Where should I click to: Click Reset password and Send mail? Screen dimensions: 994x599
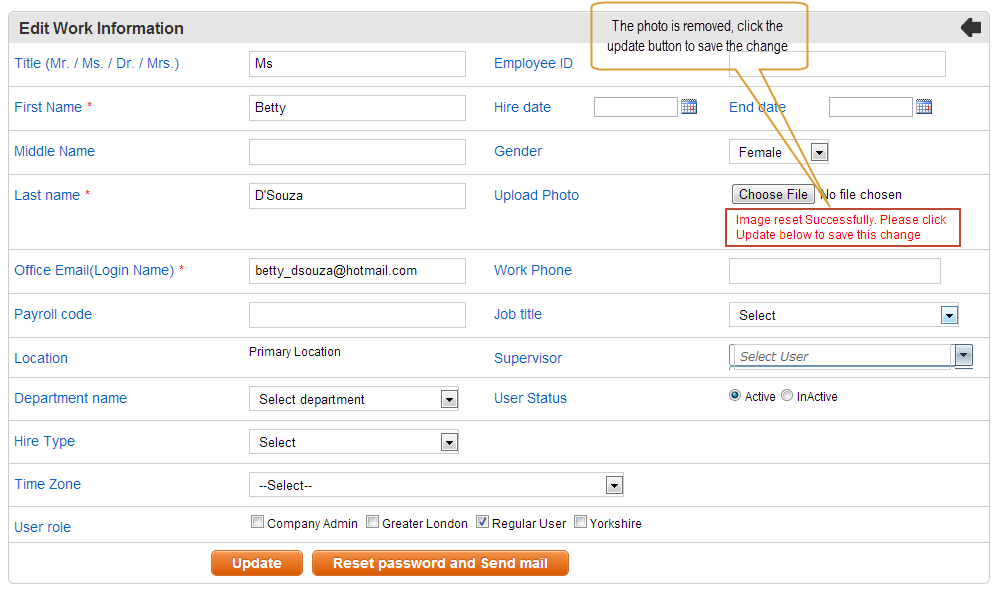[x=440, y=563]
